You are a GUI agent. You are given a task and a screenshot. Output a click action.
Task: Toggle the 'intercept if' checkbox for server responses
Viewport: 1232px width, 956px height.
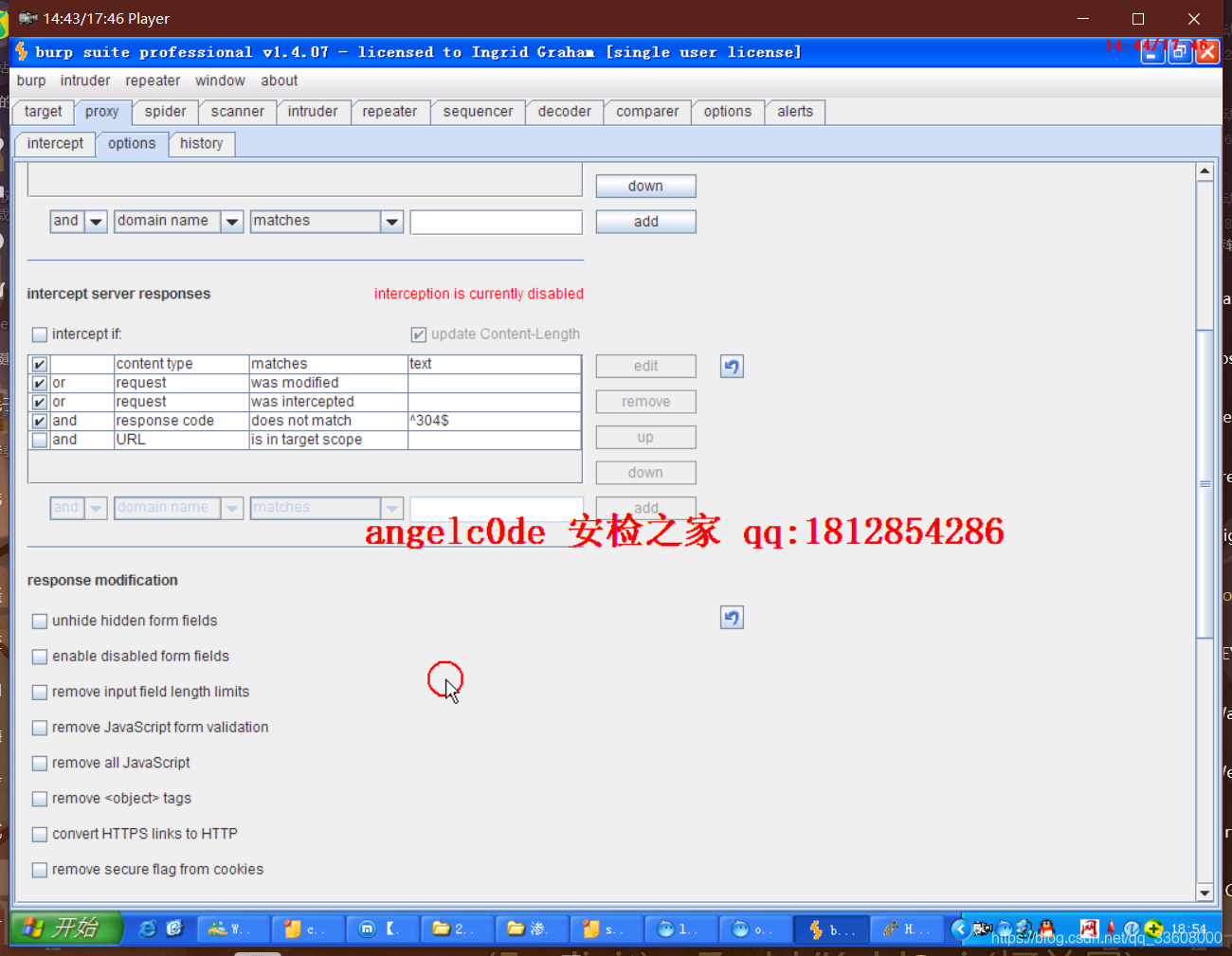coord(40,334)
